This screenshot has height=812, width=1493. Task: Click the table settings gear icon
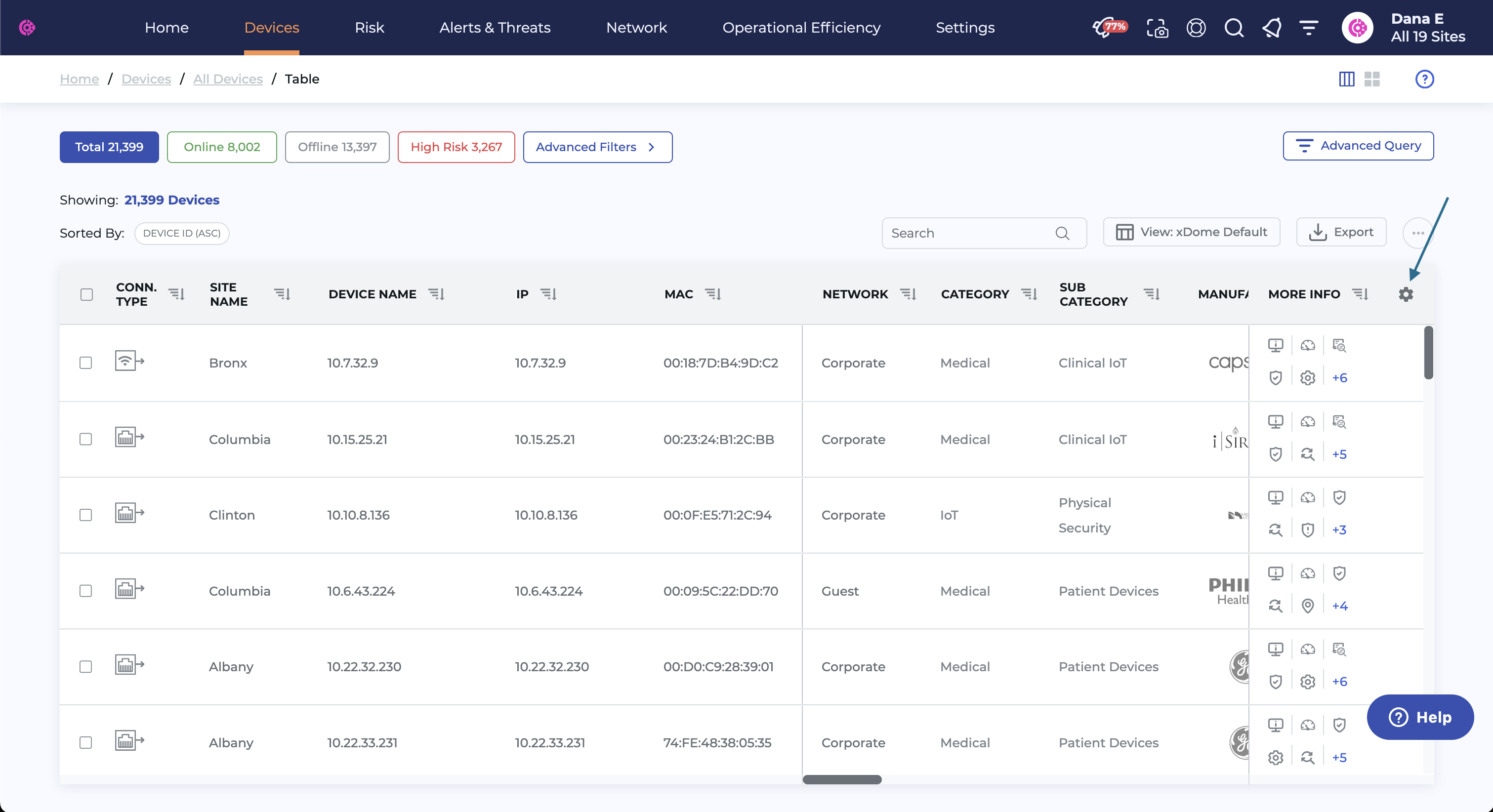(1406, 294)
